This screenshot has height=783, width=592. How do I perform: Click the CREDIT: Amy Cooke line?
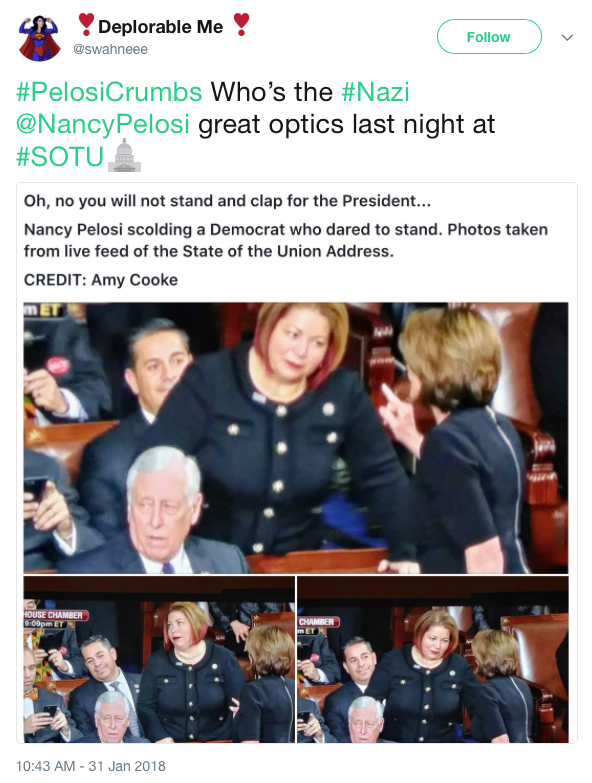(101, 280)
